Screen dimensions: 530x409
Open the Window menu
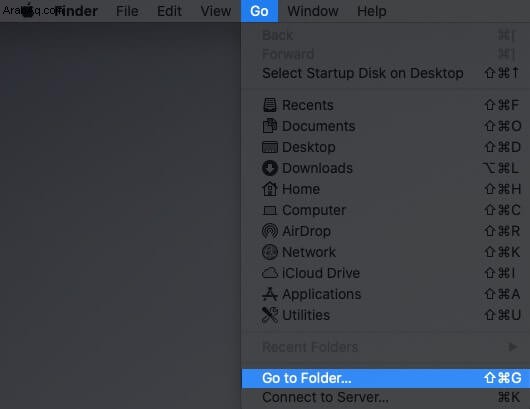click(x=313, y=11)
